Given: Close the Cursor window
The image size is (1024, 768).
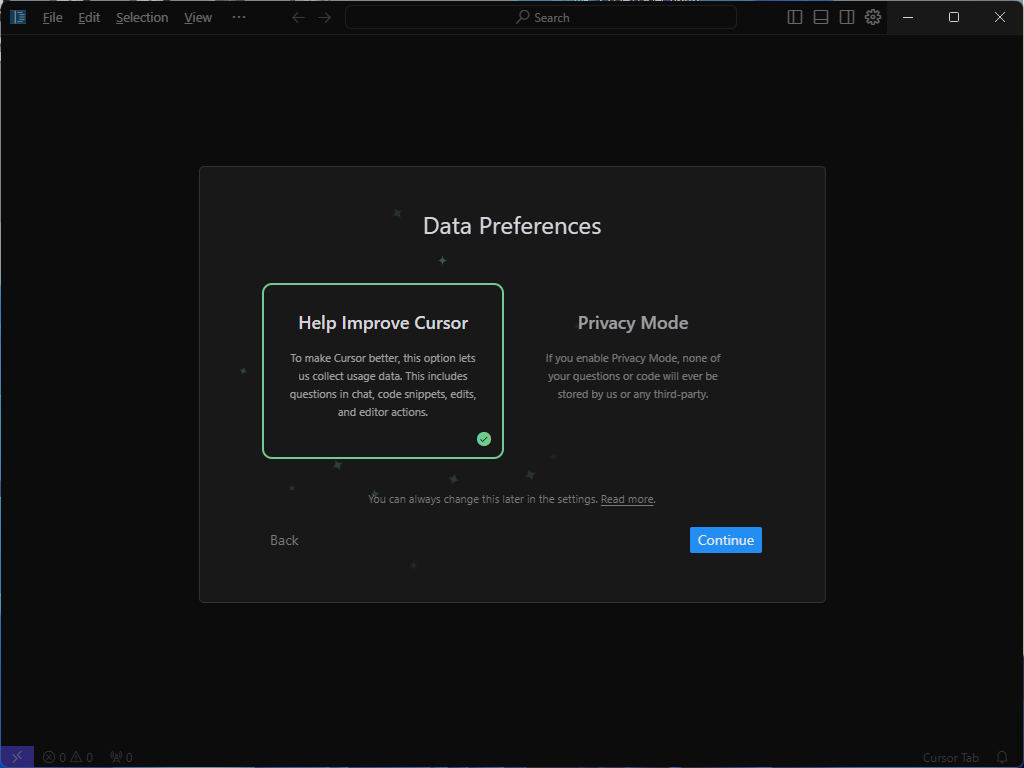Looking at the screenshot, I should tap(1000, 18).
